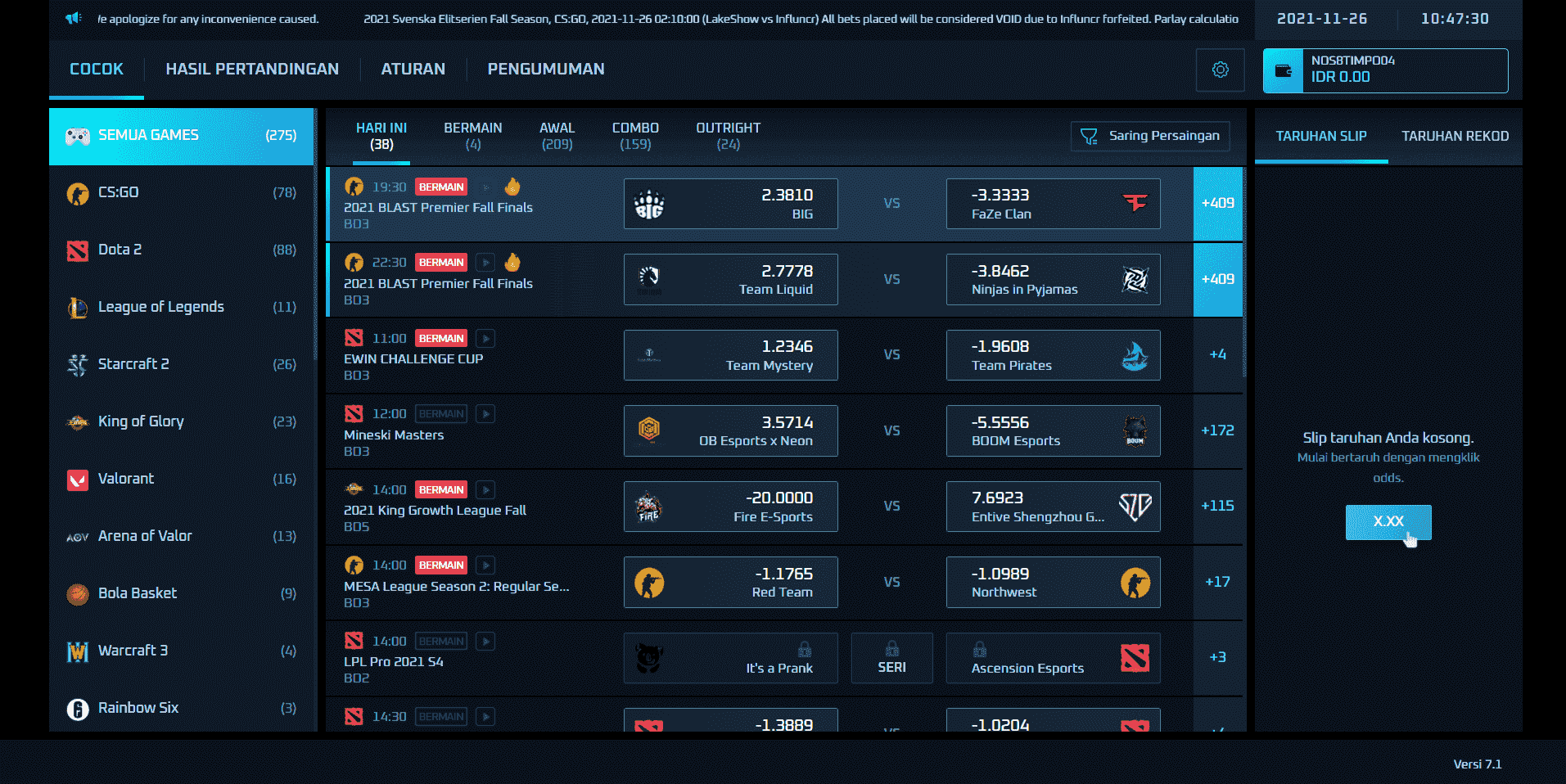Select odds 2.3810 for BIG
This screenshot has height=784, width=1566.
[x=730, y=204]
